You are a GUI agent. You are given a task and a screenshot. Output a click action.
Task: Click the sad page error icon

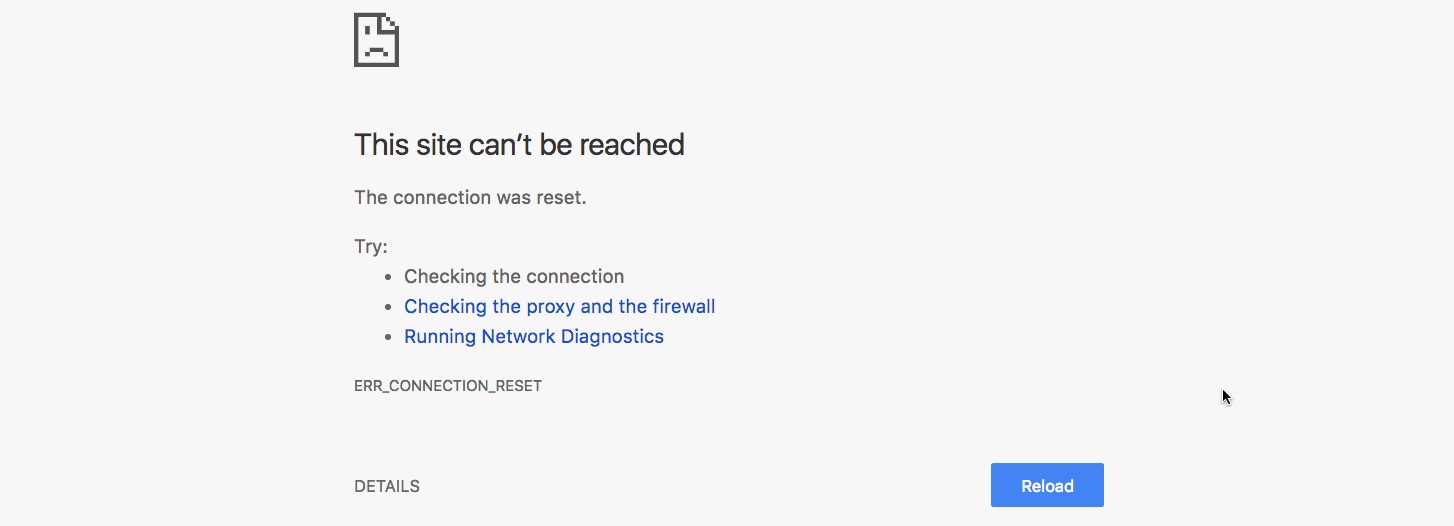[x=376, y=39]
